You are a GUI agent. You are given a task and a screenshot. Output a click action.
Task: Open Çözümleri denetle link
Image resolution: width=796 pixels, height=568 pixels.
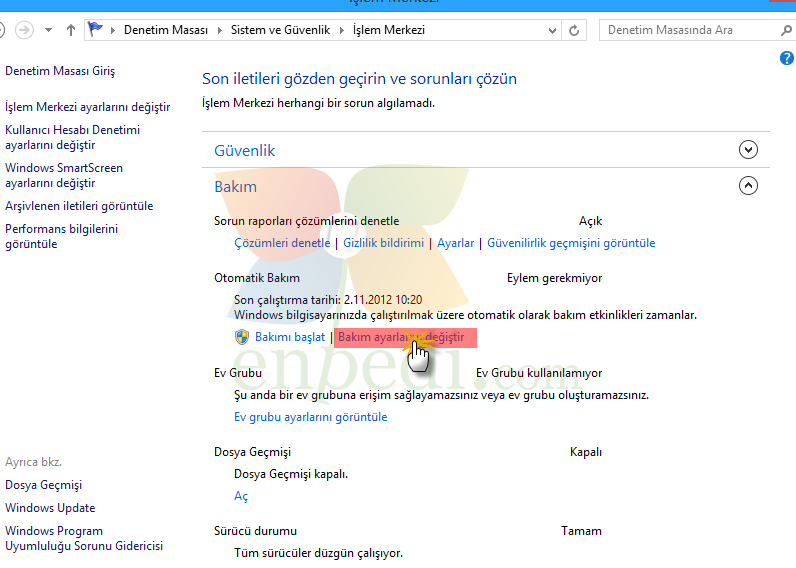pos(282,243)
